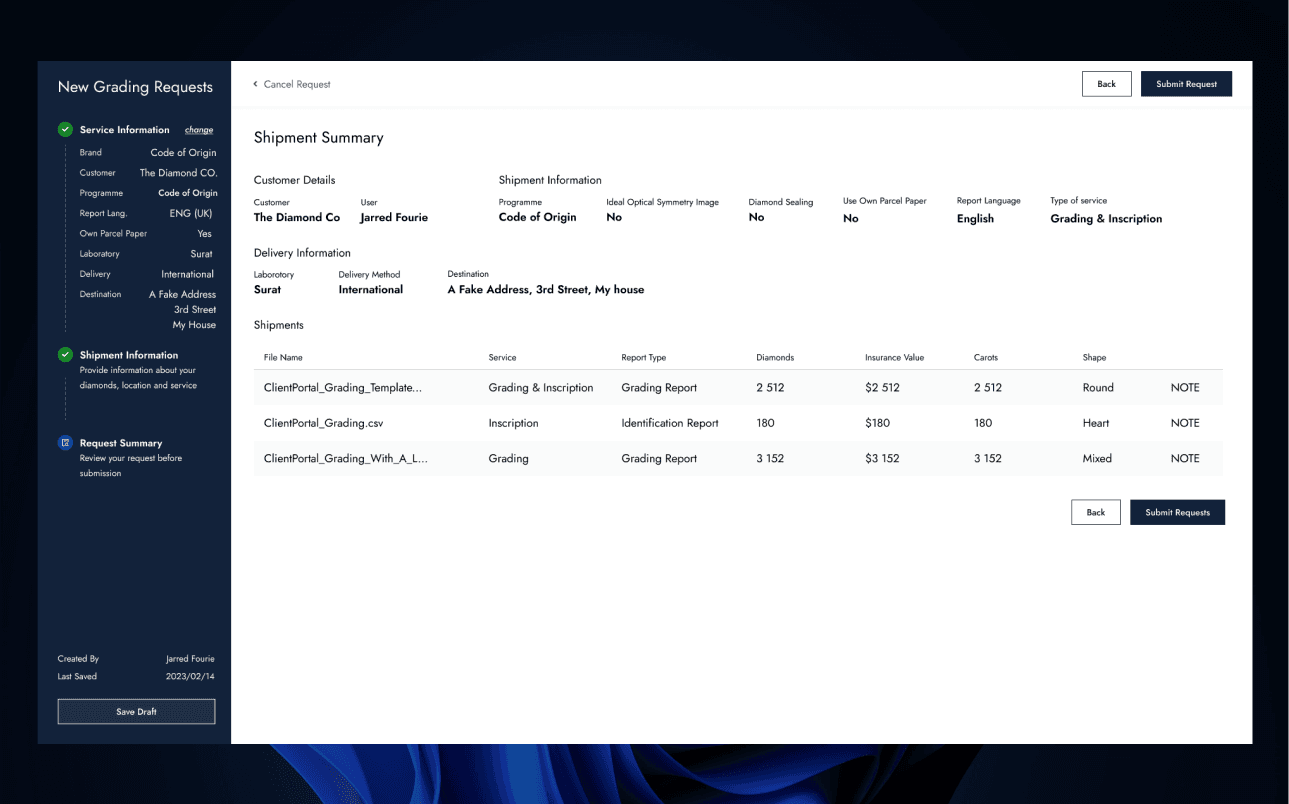Click the top Back button
The width and height of the screenshot is (1289, 804).
(1106, 84)
